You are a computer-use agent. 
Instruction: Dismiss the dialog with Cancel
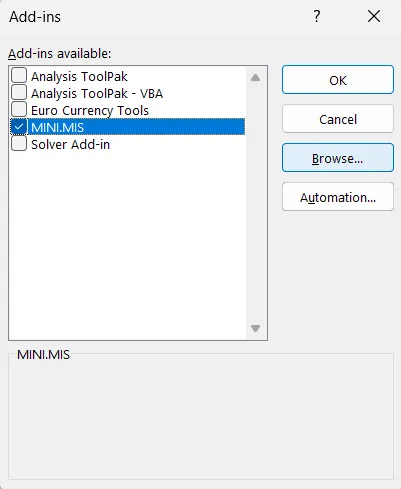pos(338,119)
